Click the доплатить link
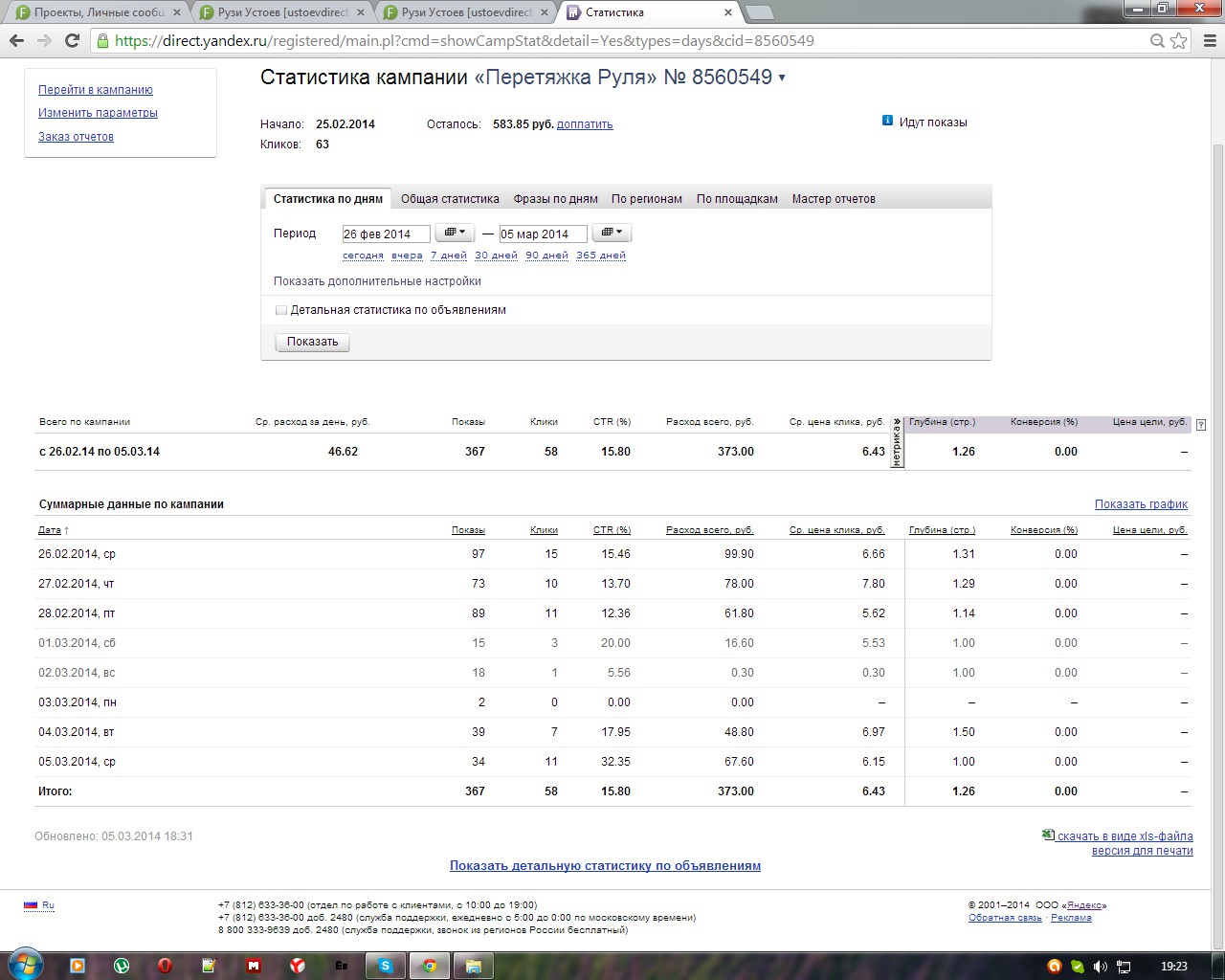1225x980 pixels. (x=585, y=124)
